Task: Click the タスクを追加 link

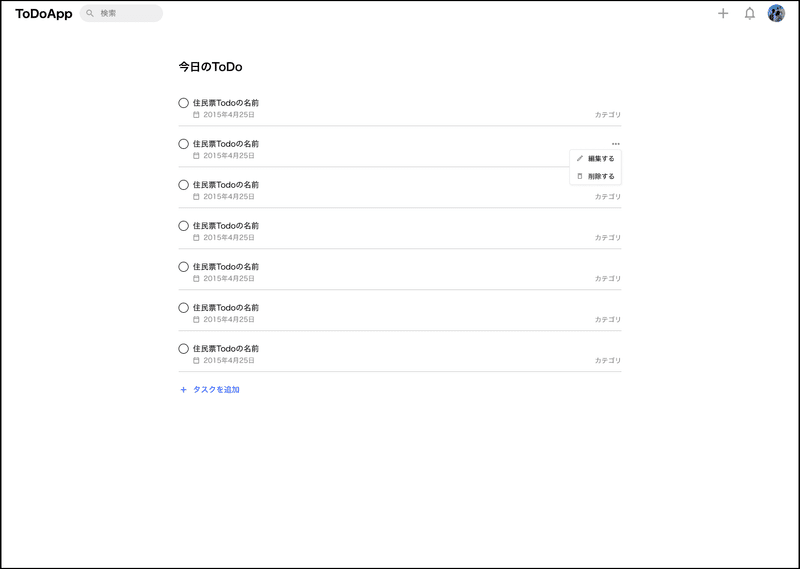Action: (216, 390)
